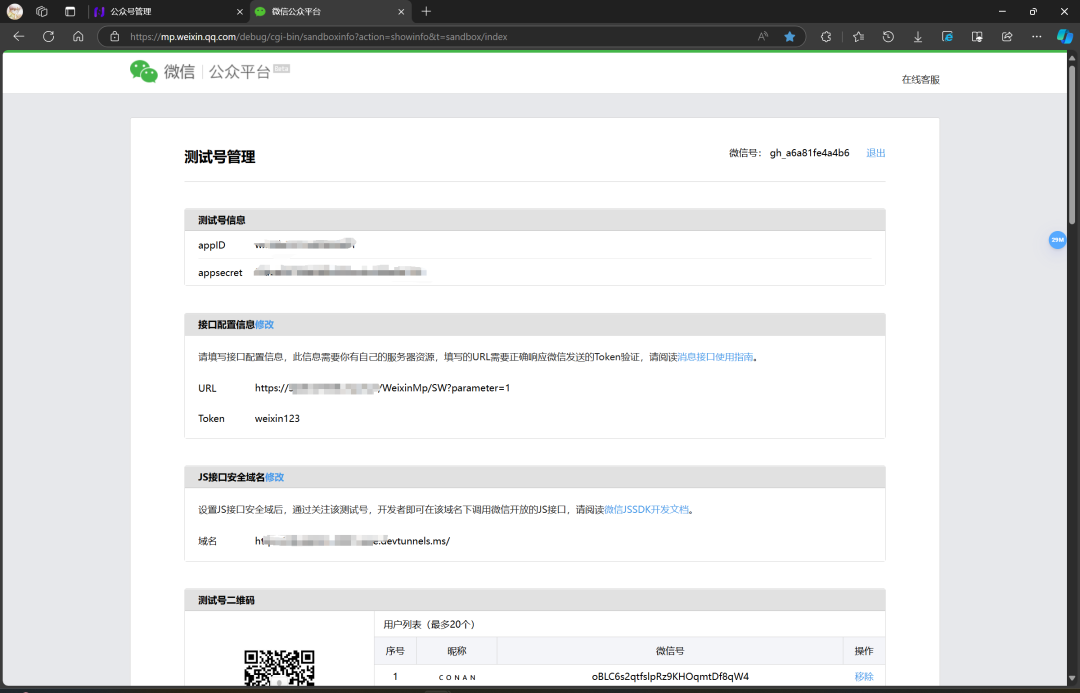Click the blue floating 29M badge
The width and height of the screenshot is (1080, 693).
pyautogui.click(x=1057, y=240)
